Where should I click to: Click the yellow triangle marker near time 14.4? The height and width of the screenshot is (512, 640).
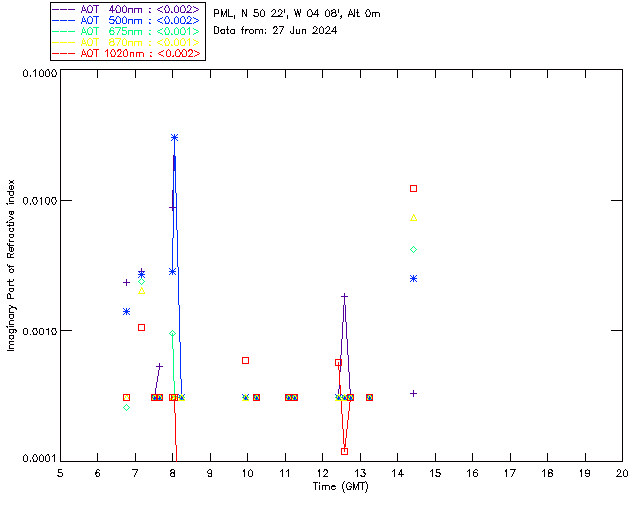point(413,218)
